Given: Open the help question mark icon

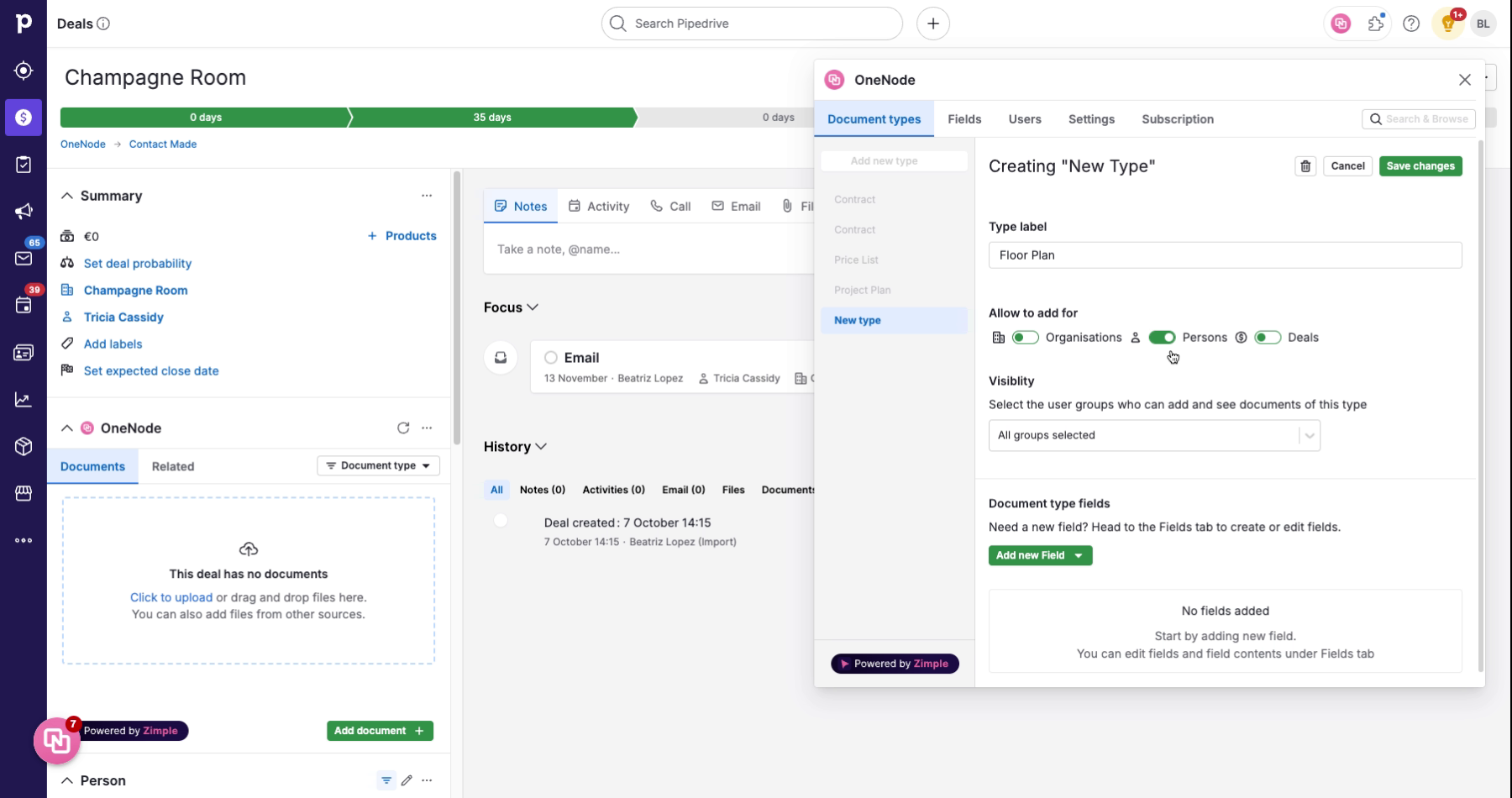Looking at the screenshot, I should 1411,24.
